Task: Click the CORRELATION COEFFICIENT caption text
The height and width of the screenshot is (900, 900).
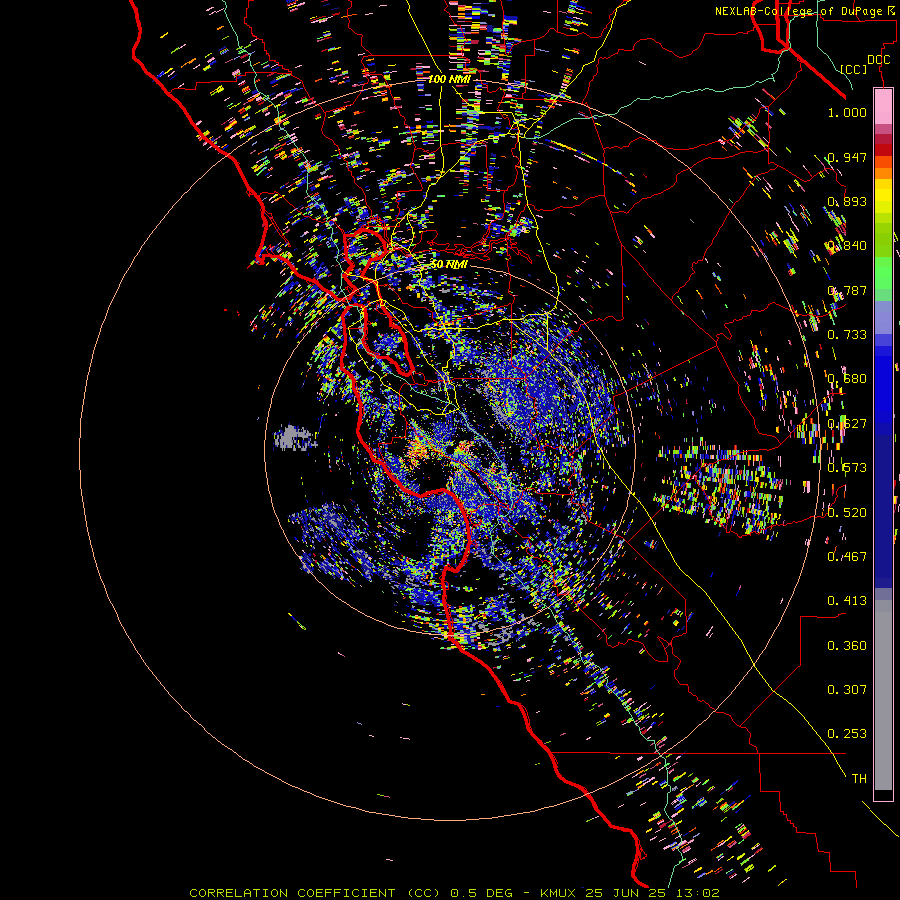Action: click(292, 893)
